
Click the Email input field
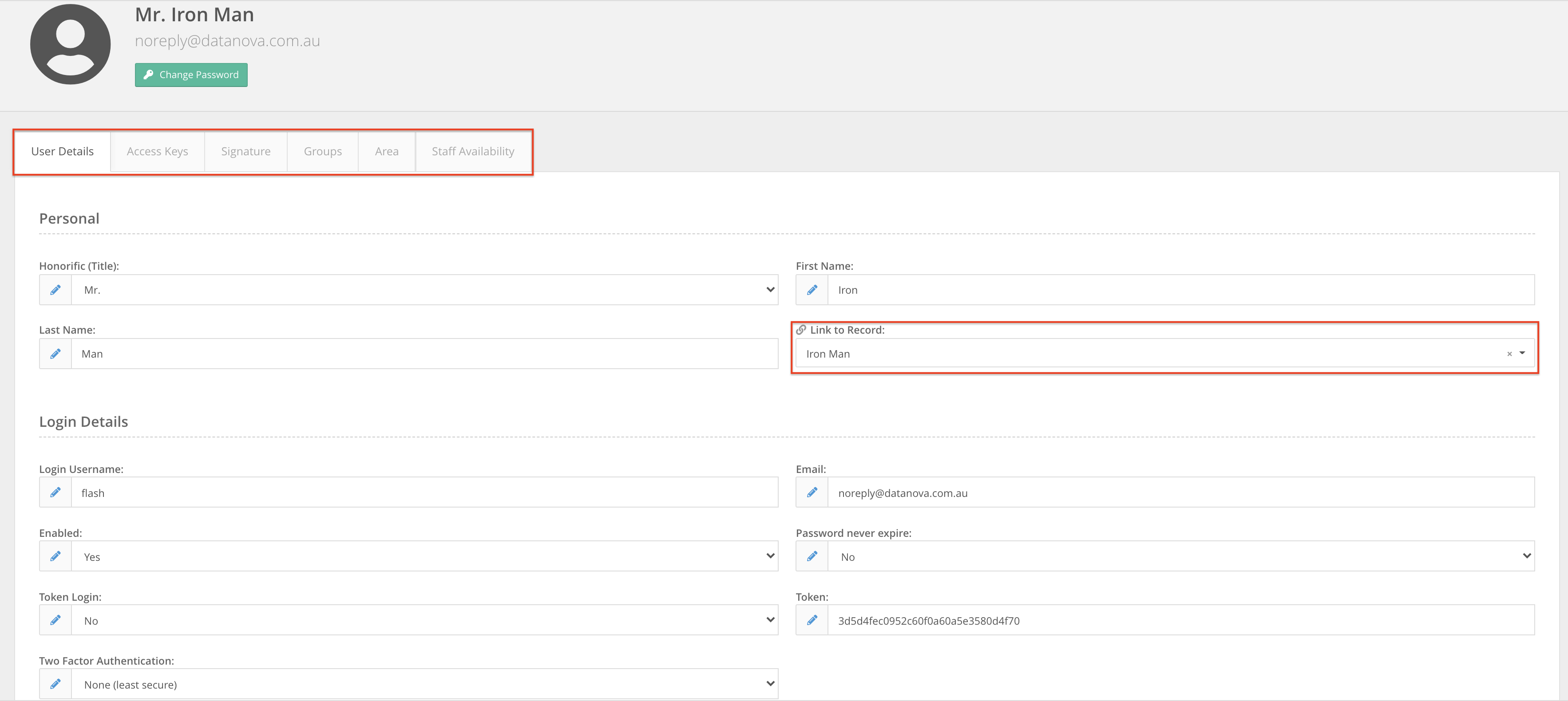(x=1181, y=493)
